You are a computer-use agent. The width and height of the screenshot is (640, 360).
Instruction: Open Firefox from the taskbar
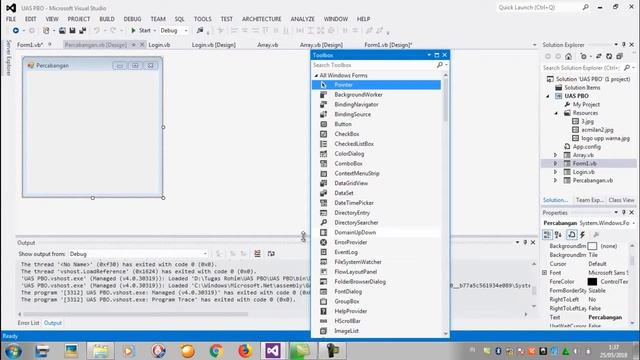pos(244,351)
